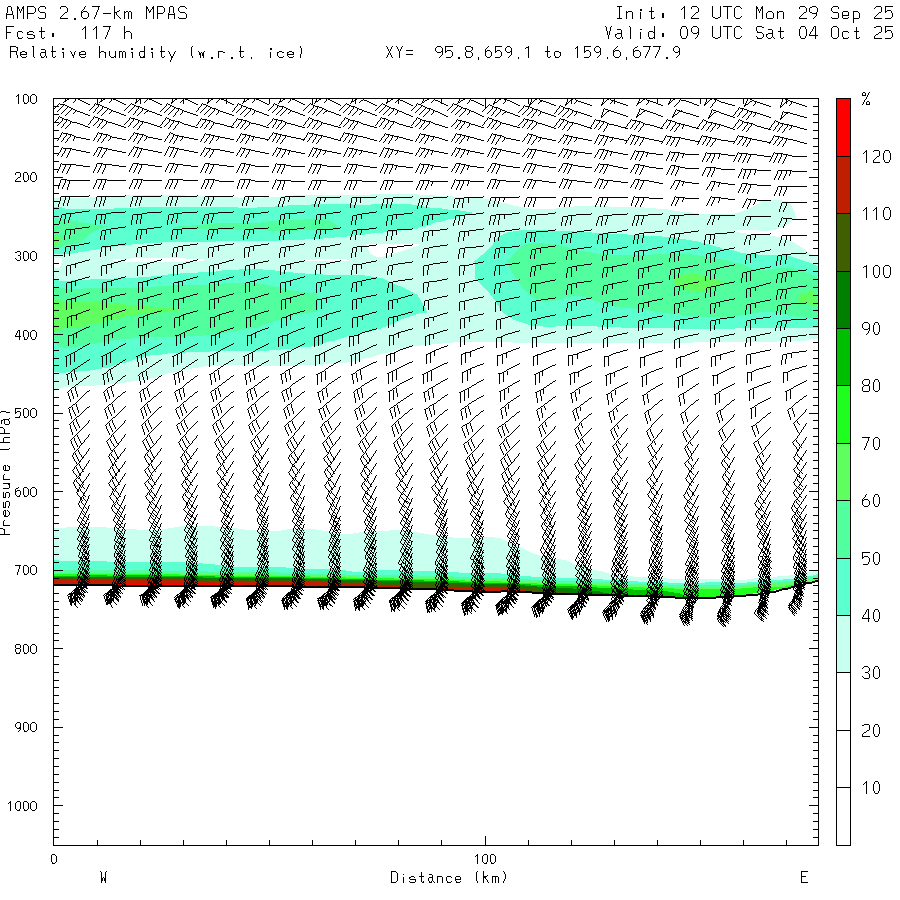
Task: Click the 100 distance axis label
Action: click(485, 859)
